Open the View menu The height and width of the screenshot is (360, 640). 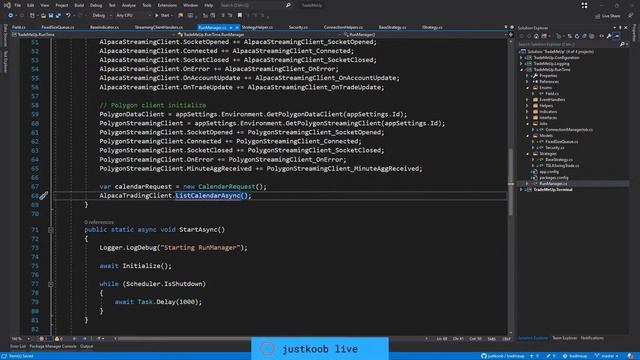pos(44,5)
